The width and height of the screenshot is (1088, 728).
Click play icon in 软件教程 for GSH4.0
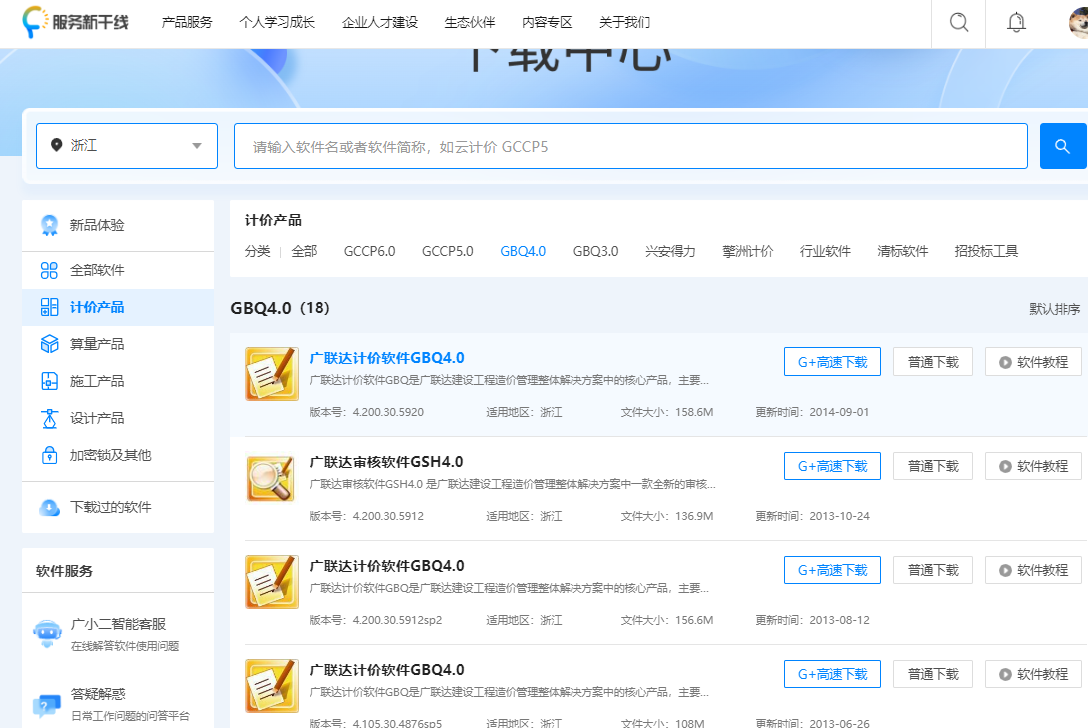point(1005,466)
